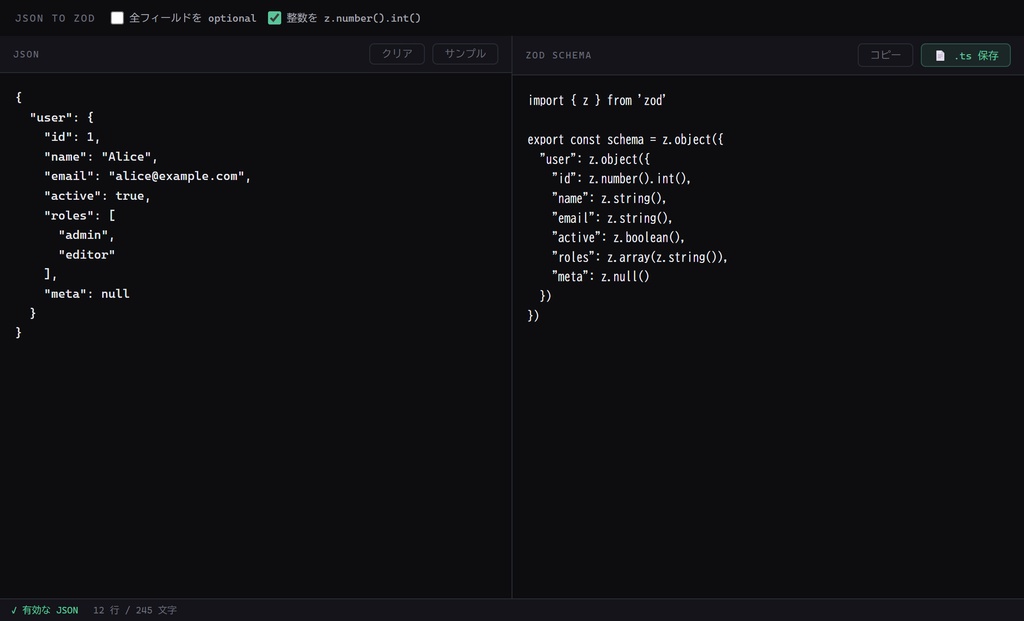Click the クリア button
This screenshot has height=621, width=1024.
click(397, 54)
